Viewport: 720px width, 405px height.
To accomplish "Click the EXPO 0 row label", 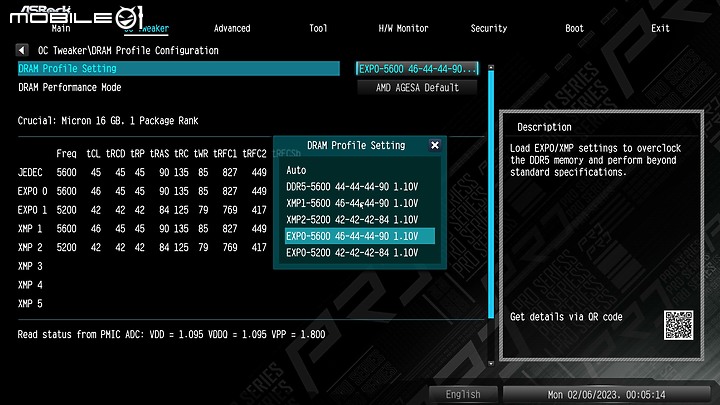I will 32,191.
